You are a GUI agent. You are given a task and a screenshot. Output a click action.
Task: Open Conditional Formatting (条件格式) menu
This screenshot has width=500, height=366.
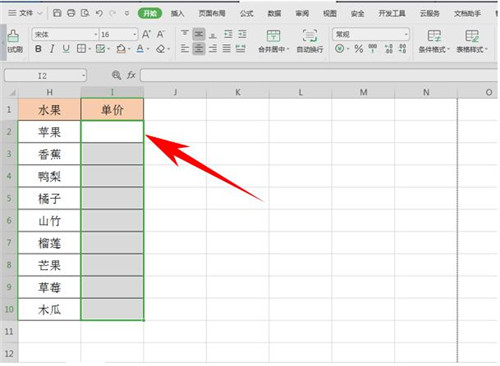pyautogui.click(x=434, y=41)
